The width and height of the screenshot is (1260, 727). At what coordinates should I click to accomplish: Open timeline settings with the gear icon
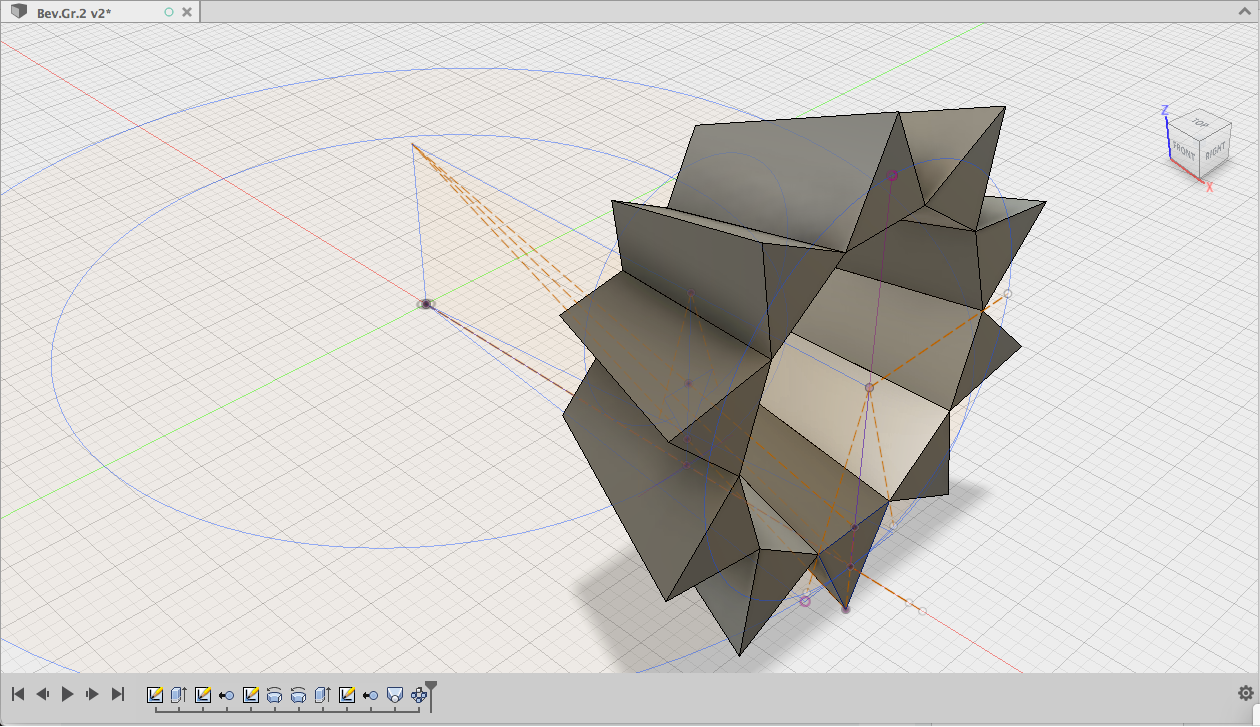coord(1245,693)
